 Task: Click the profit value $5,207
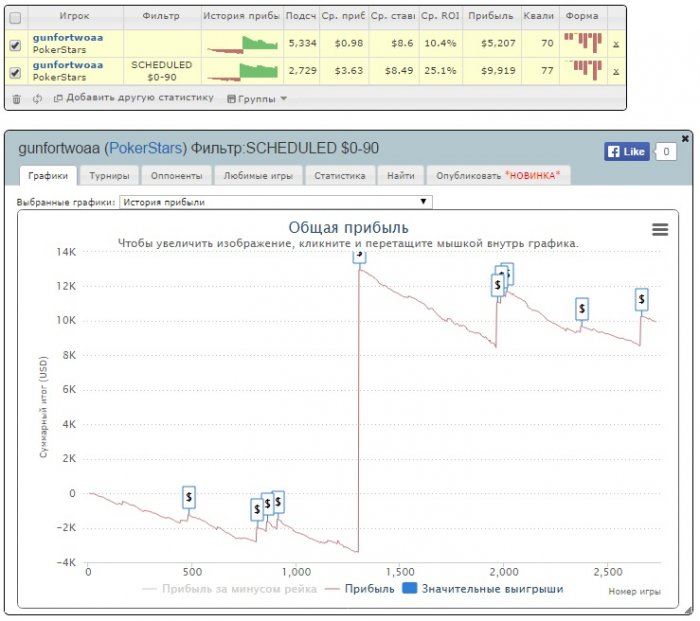[498, 43]
